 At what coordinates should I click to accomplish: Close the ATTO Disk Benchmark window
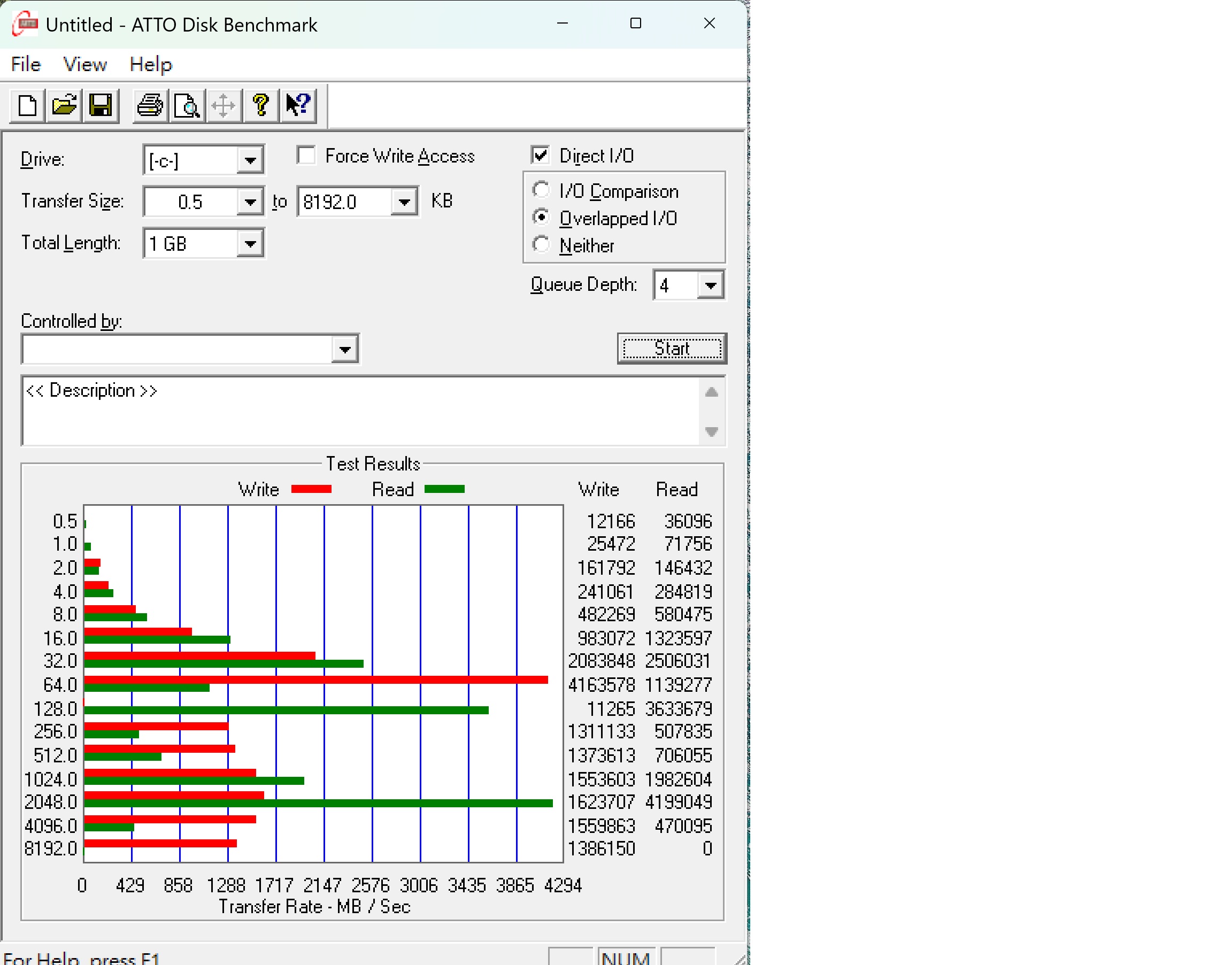[709, 23]
